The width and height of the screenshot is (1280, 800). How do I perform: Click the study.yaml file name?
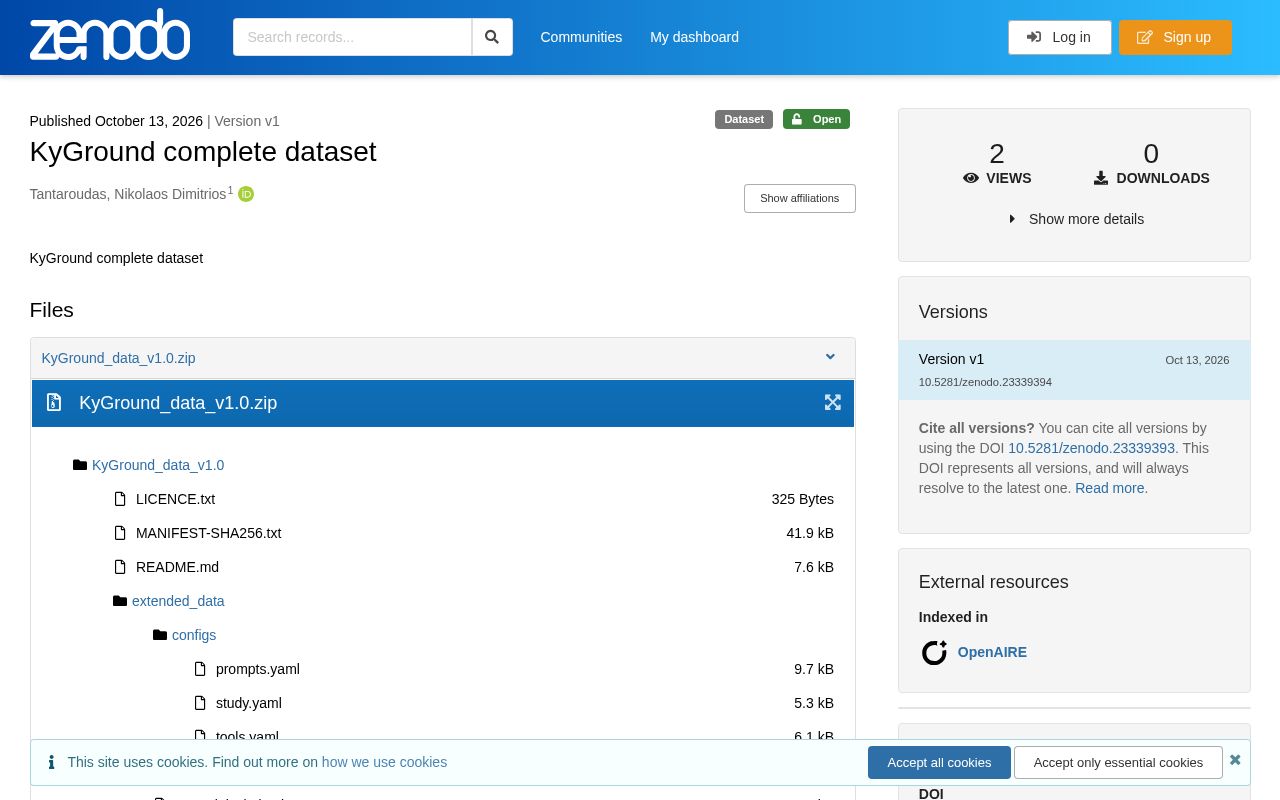pos(249,703)
